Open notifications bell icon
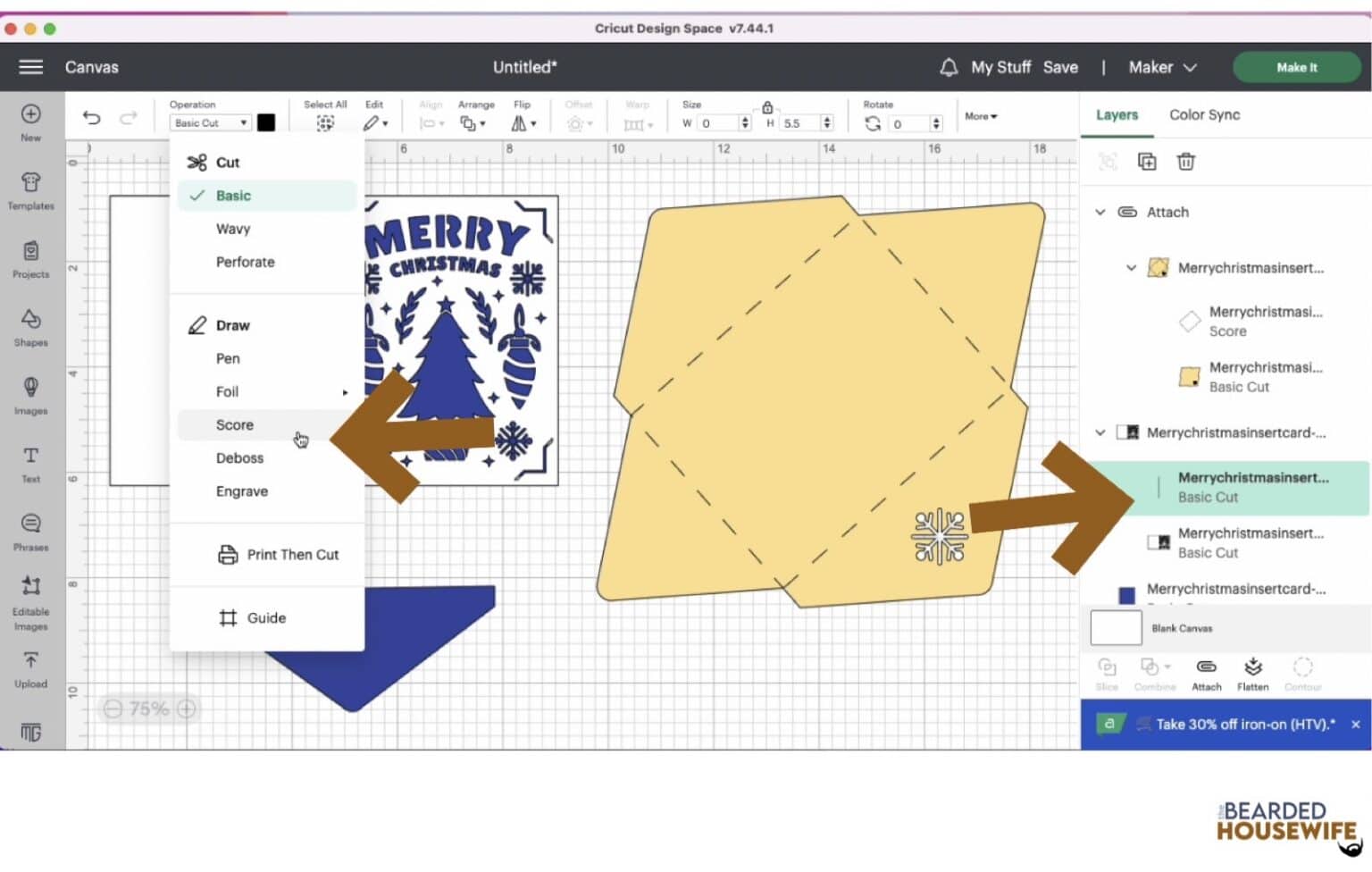The image size is (1372, 872). [x=949, y=67]
